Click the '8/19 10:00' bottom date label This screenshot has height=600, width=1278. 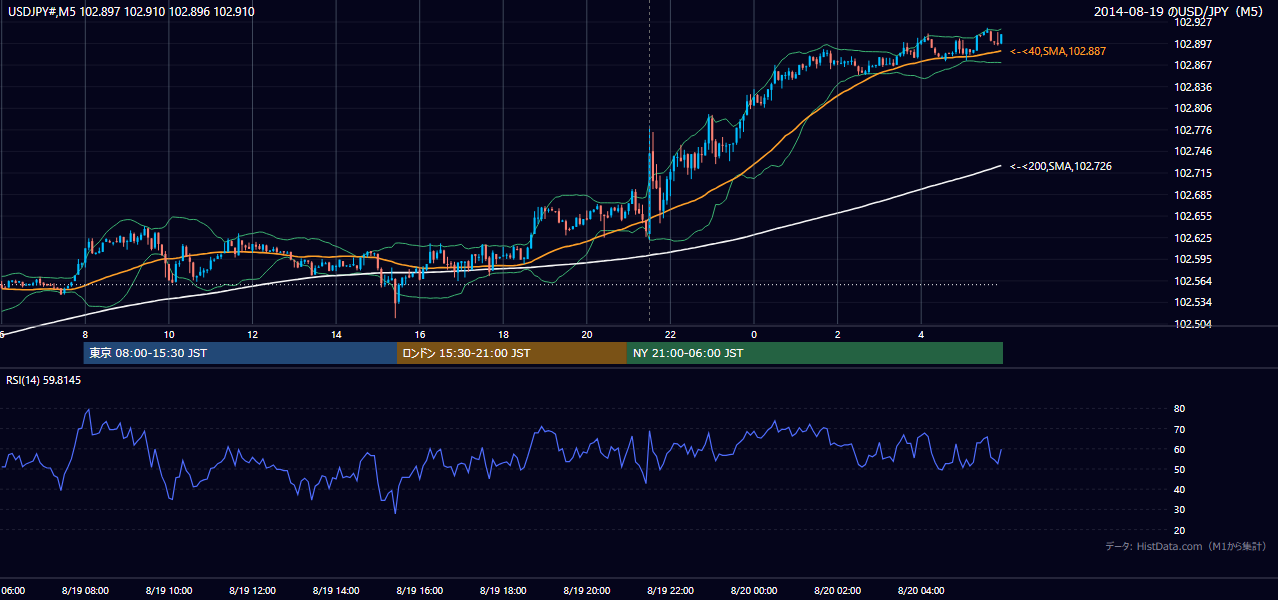169,591
